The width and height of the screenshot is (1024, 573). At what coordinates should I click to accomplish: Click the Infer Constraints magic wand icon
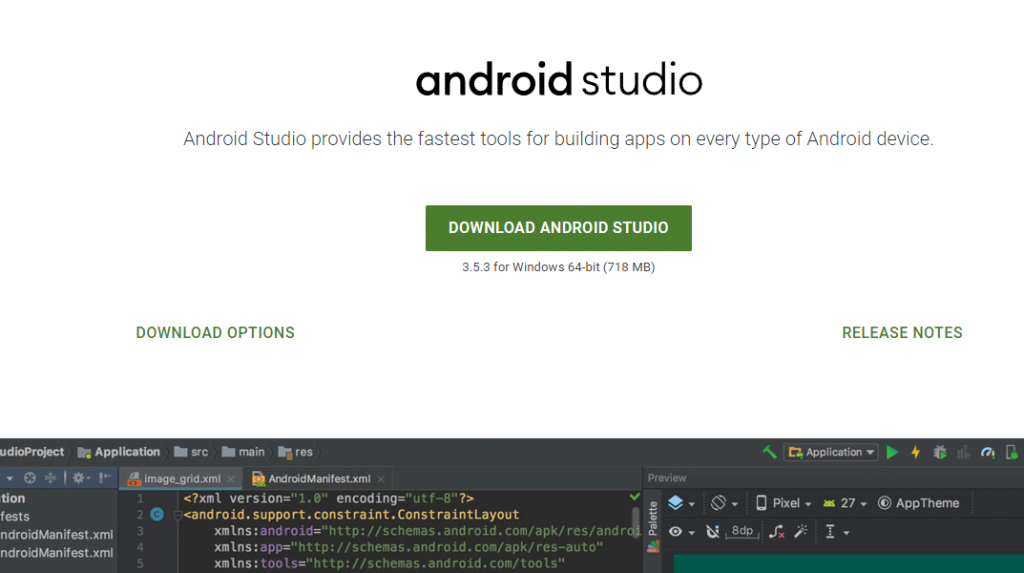pos(801,532)
